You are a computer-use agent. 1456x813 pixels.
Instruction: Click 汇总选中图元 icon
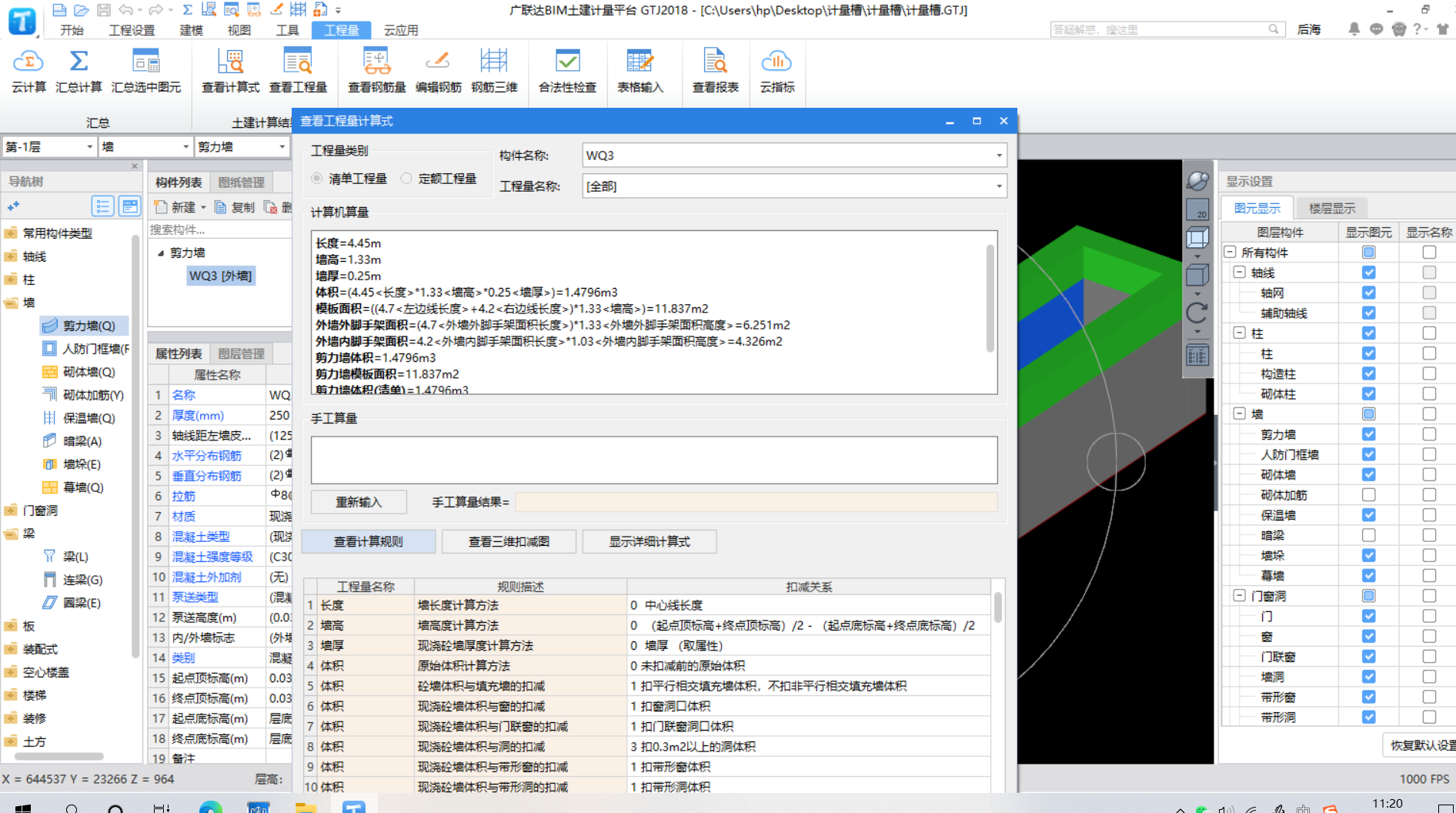coord(146,71)
